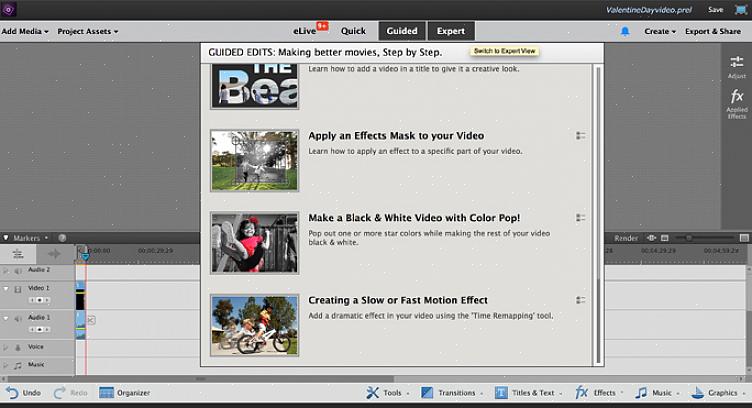Toggle Video 1 keyframe button
752x408 pixels.
(39, 300)
